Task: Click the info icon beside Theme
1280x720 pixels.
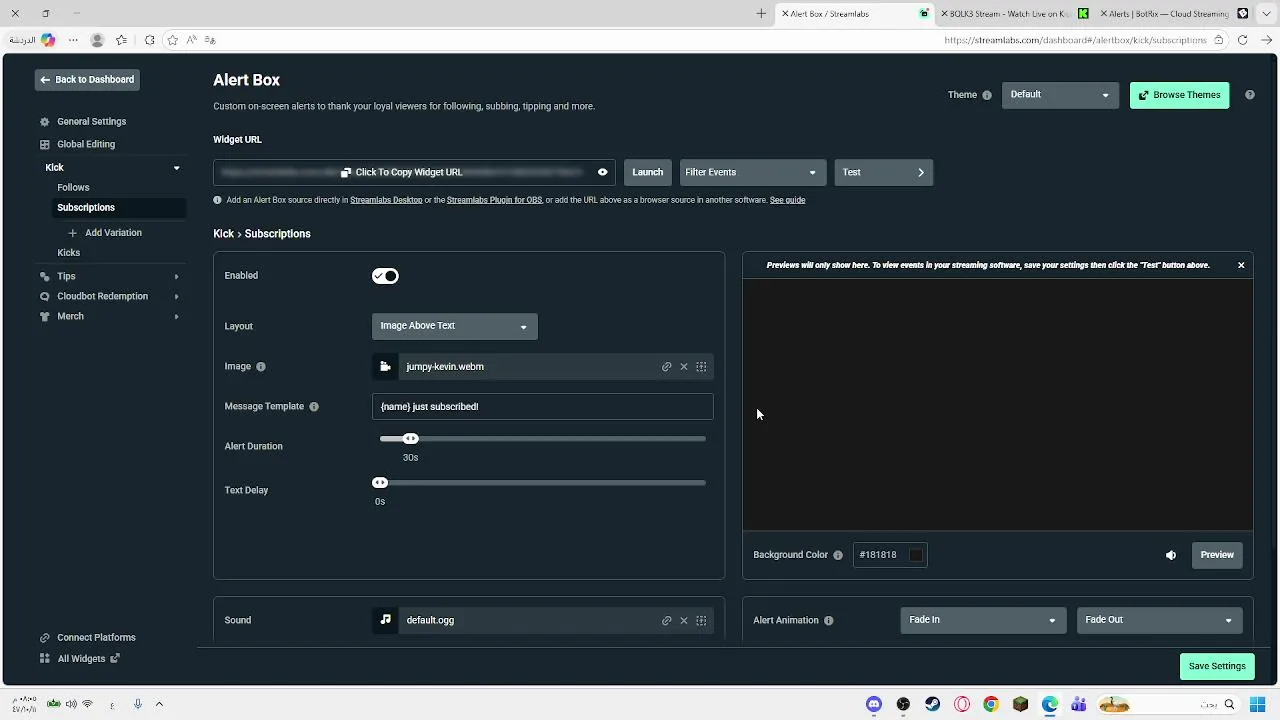Action: (x=987, y=95)
